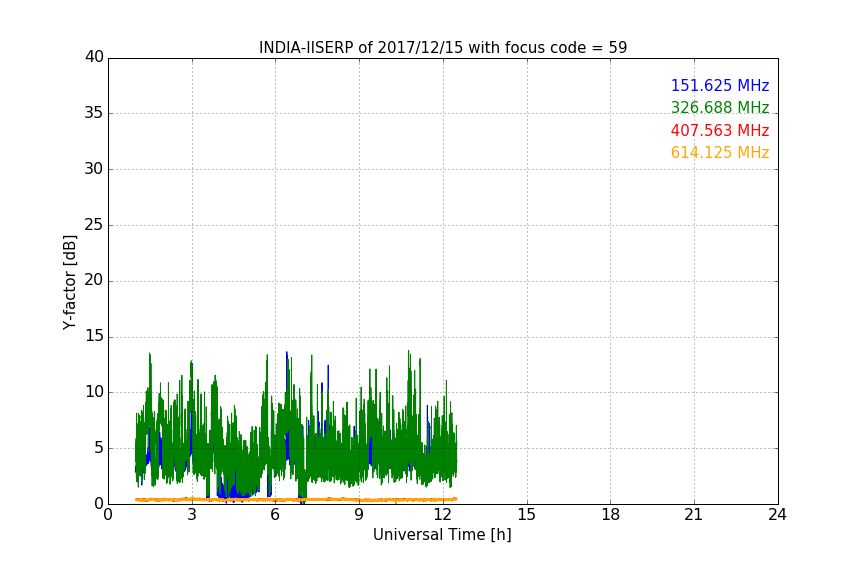Click the y-axis tick label 35
The width and height of the screenshot is (864, 576).
(x=94, y=113)
